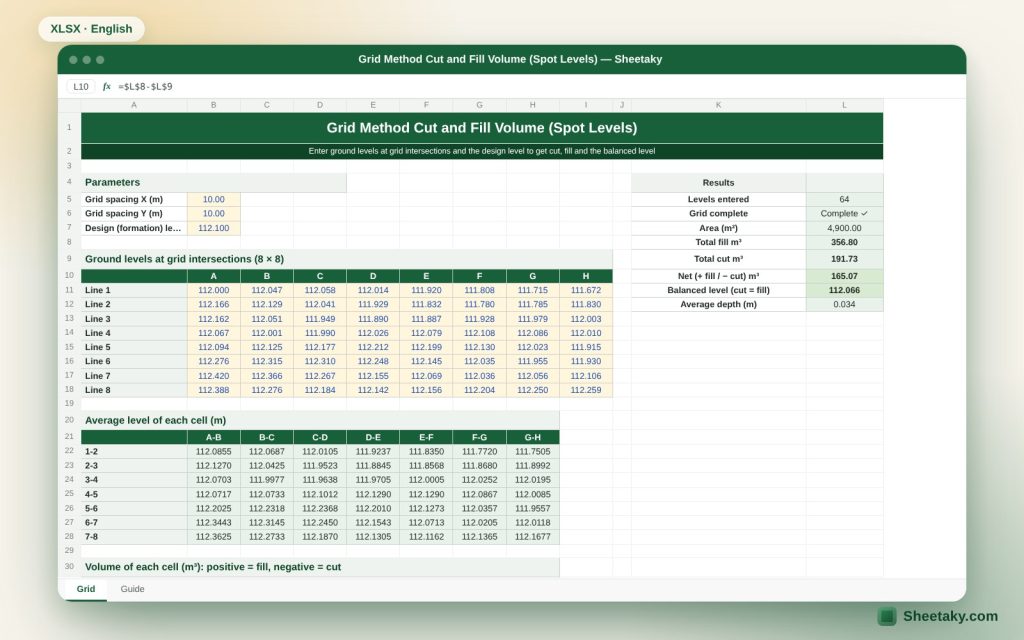The image size is (1024, 640).
Task: Select Total fill value 356.80
Action: [844, 242]
